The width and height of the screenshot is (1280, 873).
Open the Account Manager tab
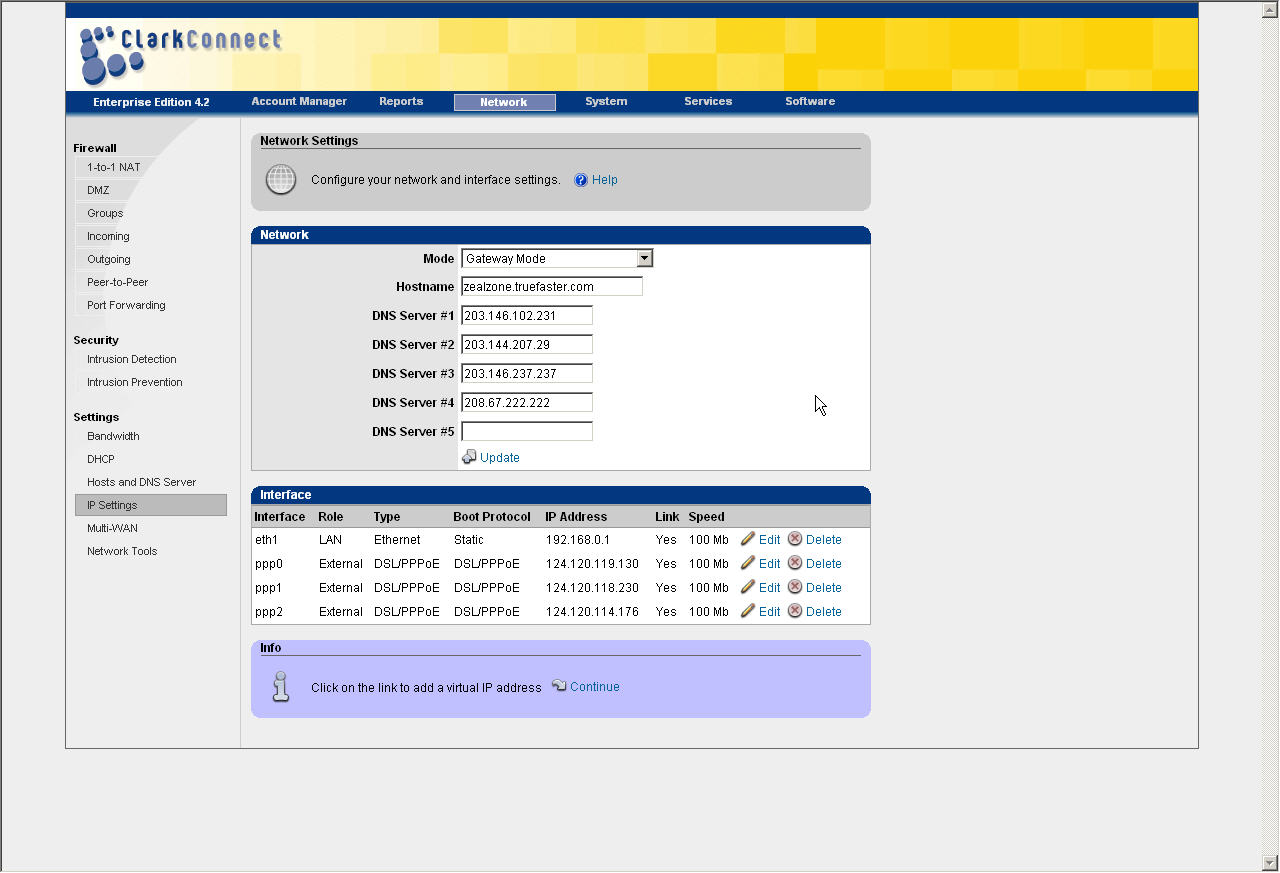point(299,101)
